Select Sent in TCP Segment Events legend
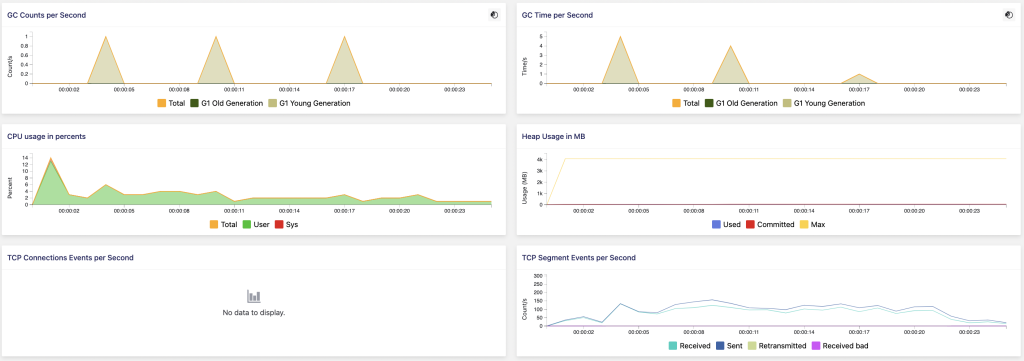 [x=729, y=345]
